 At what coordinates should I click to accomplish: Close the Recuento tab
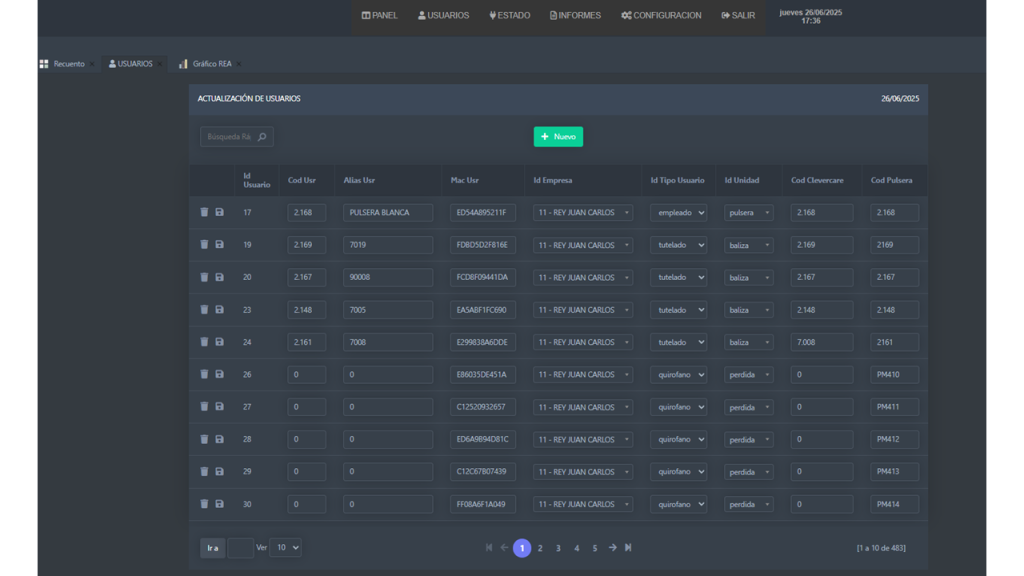(92, 64)
